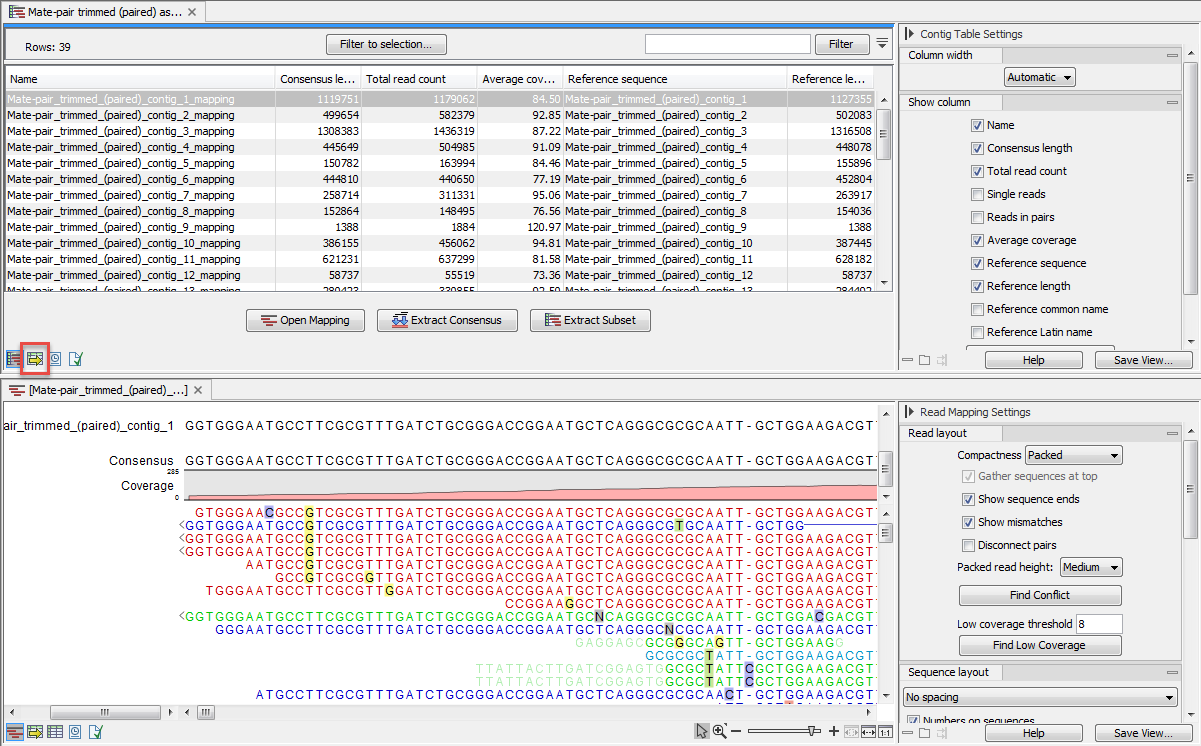The width and height of the screenshot is (1201, 746).
Task: Disable the Show mismatches checkbox
Action: pos(968,521)
